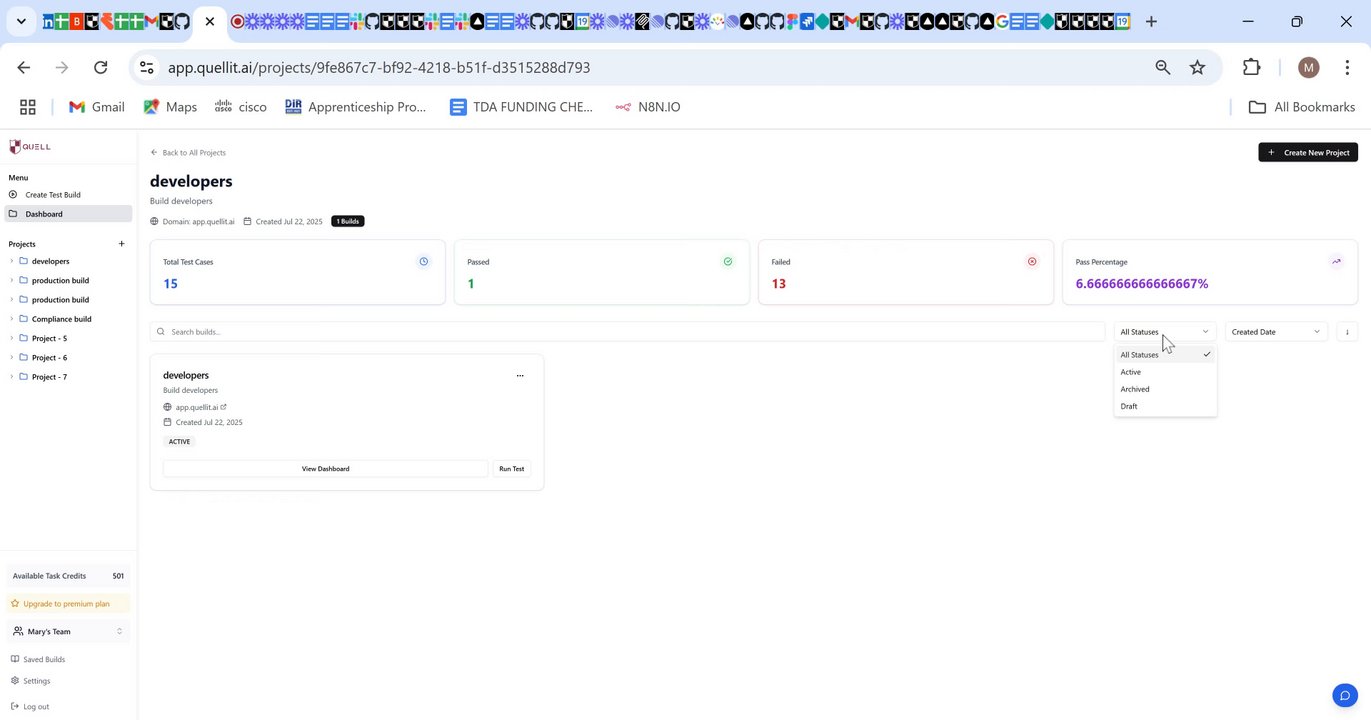Open Maps bookmark
Screen dimensions: 1371x720
[x=170, y=107]
